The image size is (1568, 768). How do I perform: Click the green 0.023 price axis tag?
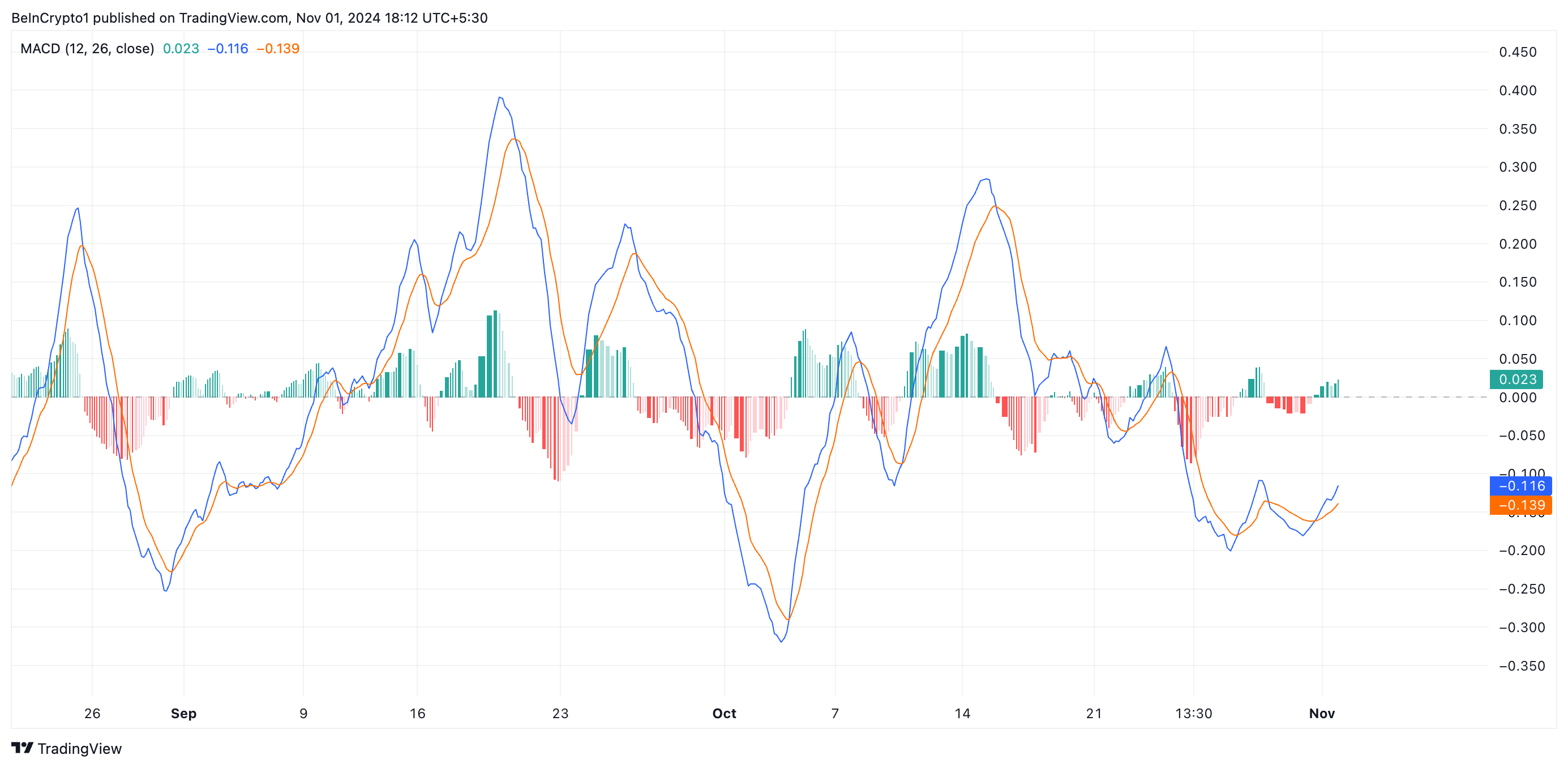click(x=1518, y=379)
